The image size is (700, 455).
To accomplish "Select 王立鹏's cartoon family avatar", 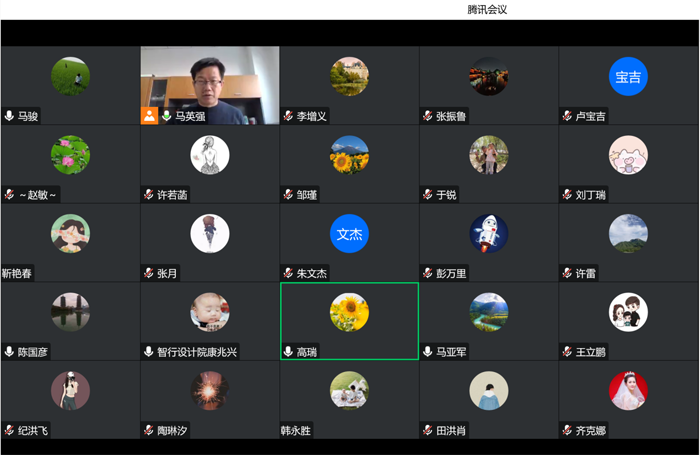I will coord(628,312).
